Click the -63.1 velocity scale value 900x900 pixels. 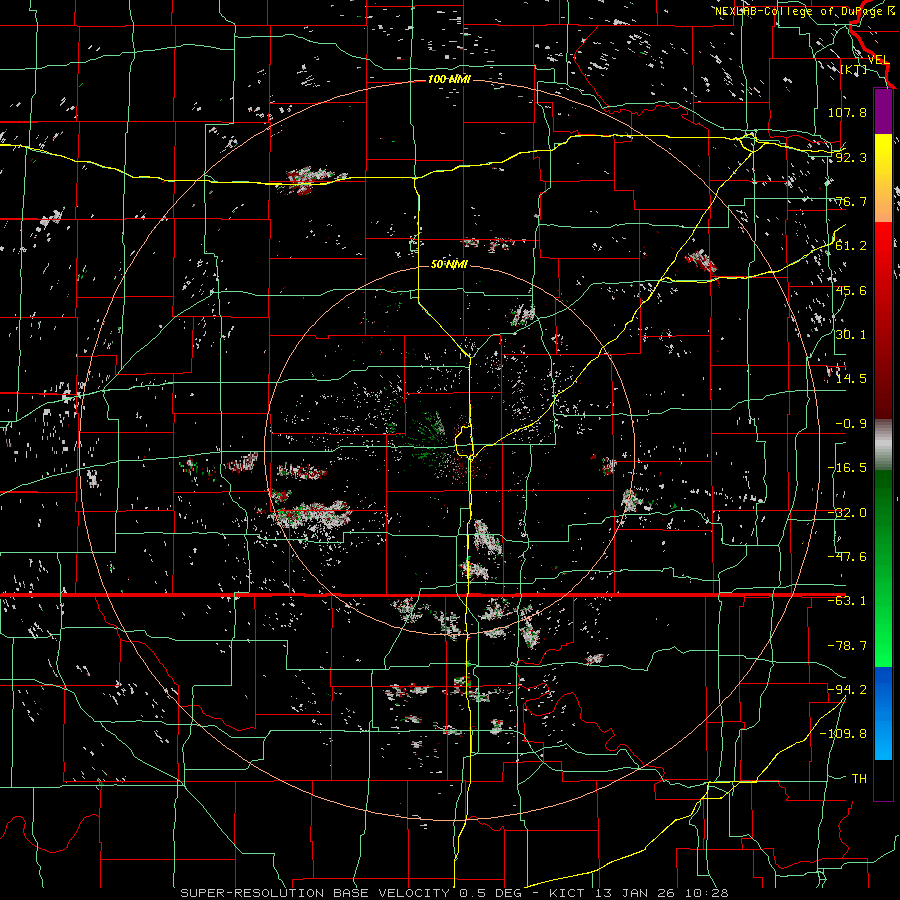(847, 601)
